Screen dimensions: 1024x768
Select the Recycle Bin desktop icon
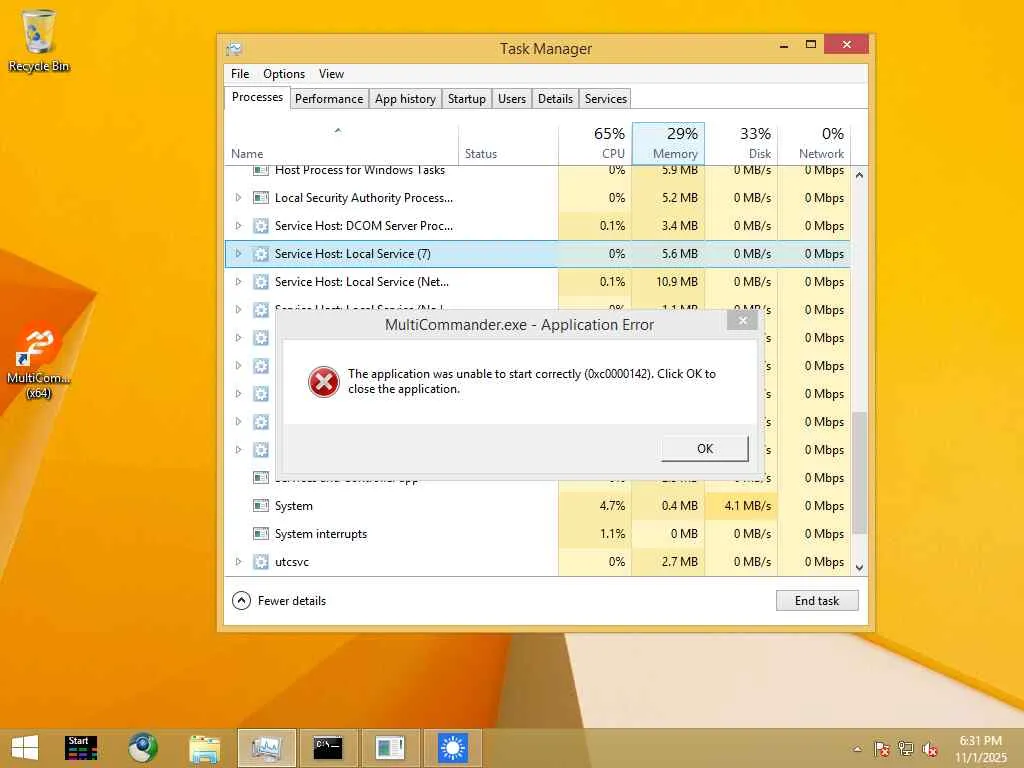click(39, 40)
